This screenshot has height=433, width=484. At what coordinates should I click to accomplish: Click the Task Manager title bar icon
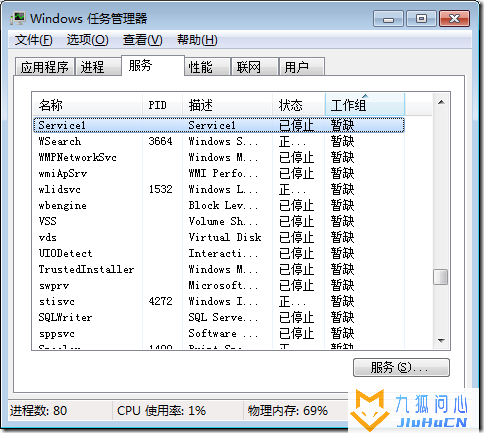pos(17,18)
